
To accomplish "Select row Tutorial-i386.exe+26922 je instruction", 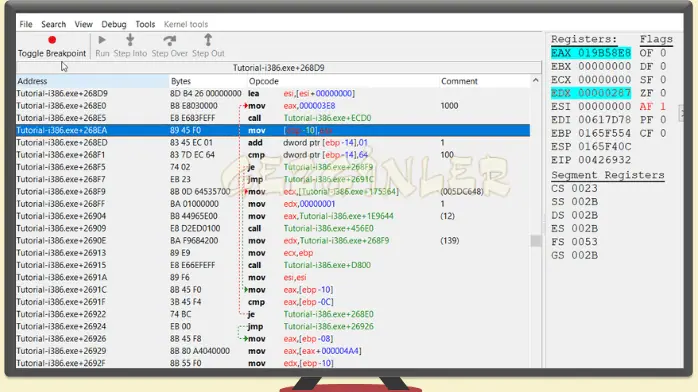I will click(x=273, y=314).
